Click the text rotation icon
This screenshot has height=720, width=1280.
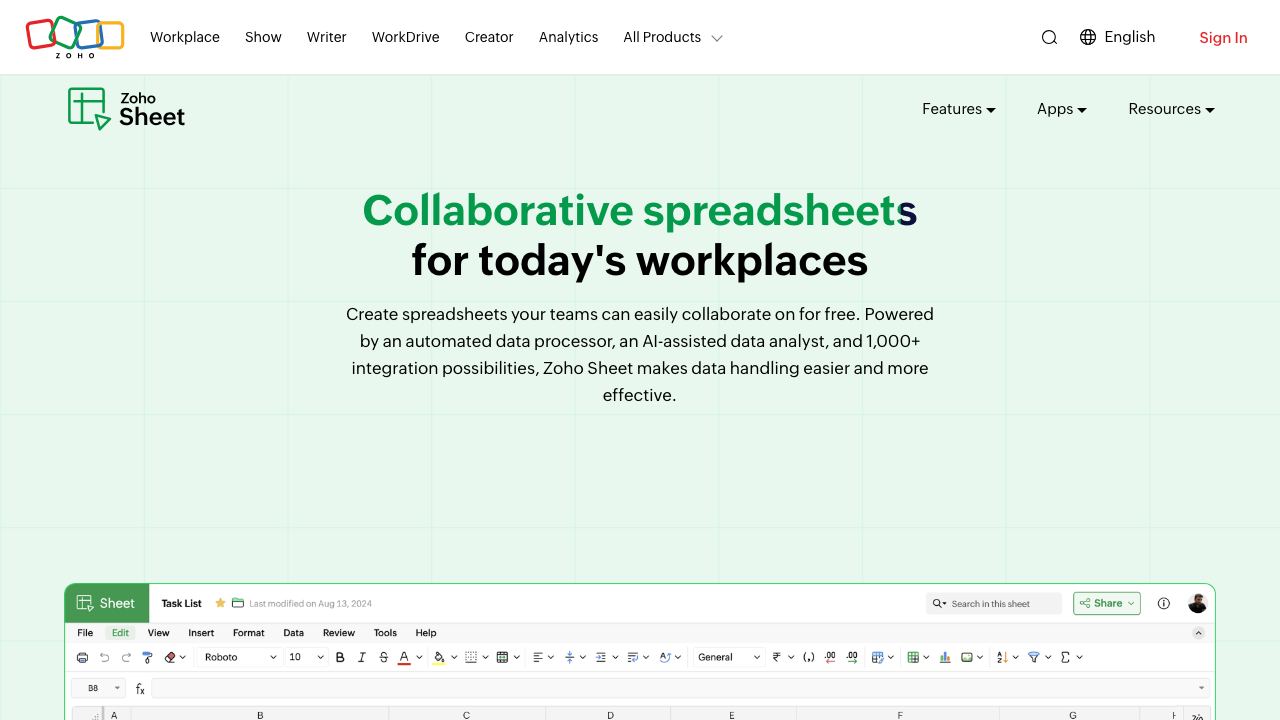tap(664, 657)
